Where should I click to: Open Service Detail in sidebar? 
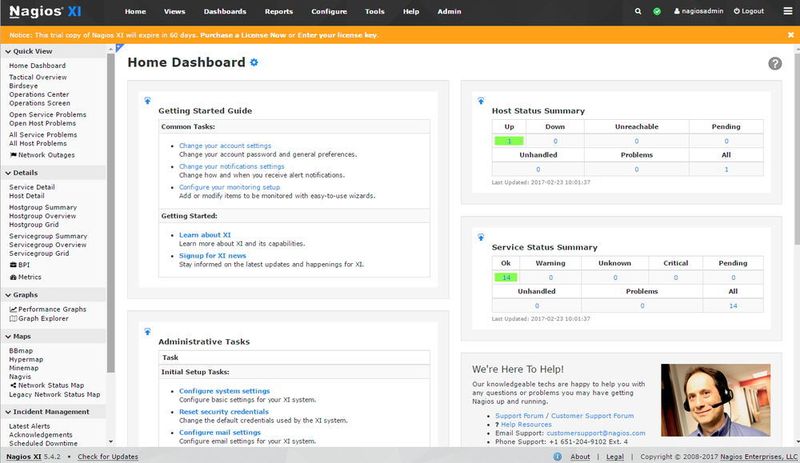coord(32,187)
